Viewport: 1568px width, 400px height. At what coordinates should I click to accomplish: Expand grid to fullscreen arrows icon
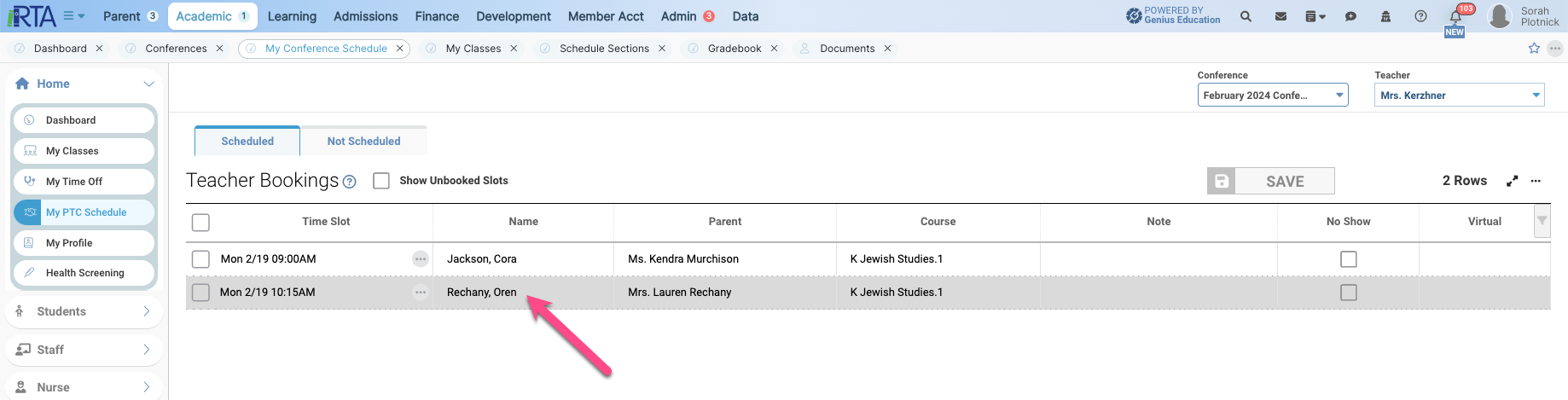1512,181
